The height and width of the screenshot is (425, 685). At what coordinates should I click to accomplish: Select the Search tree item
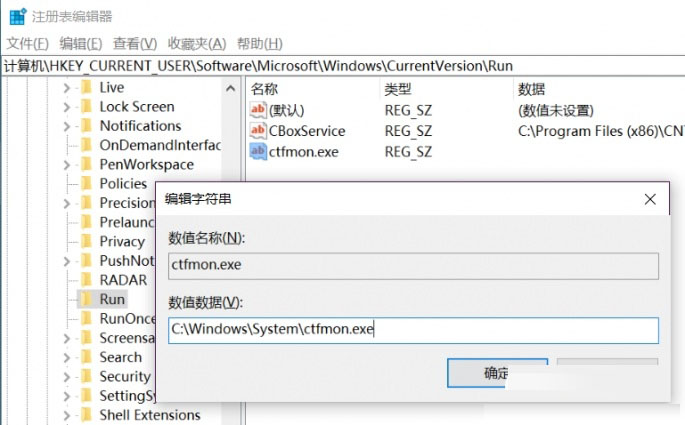click(x=120, y=357)
